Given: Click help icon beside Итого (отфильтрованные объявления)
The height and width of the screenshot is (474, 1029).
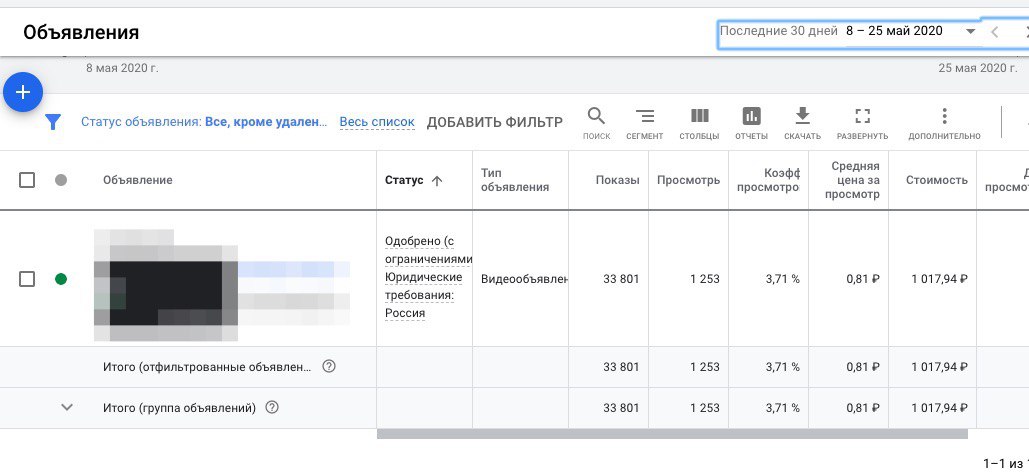Looking at the screenshot, I should click(329, 366).
